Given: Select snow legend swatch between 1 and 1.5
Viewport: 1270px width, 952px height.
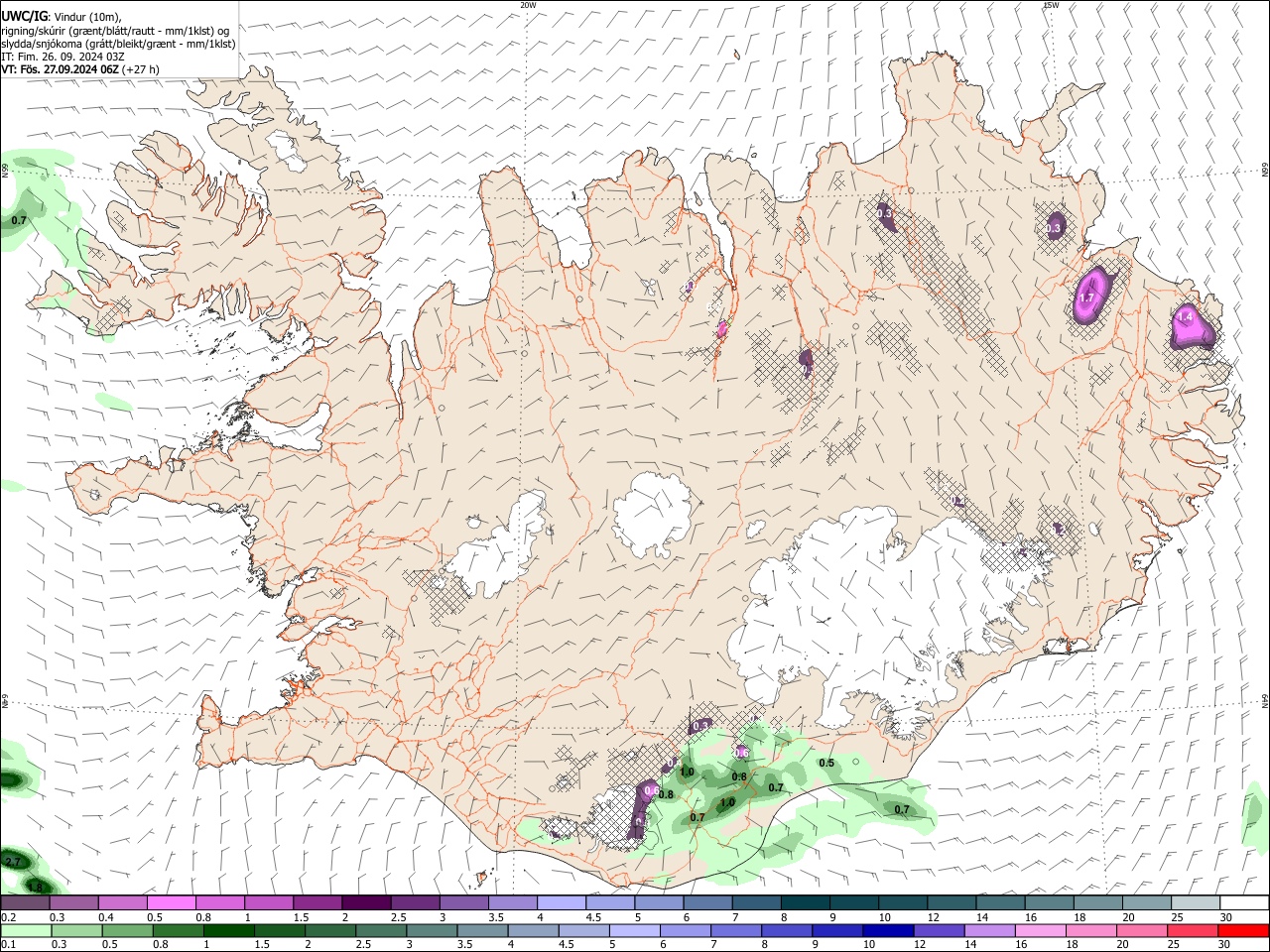Looking at the screenshot, I should (x=268, y=902).
